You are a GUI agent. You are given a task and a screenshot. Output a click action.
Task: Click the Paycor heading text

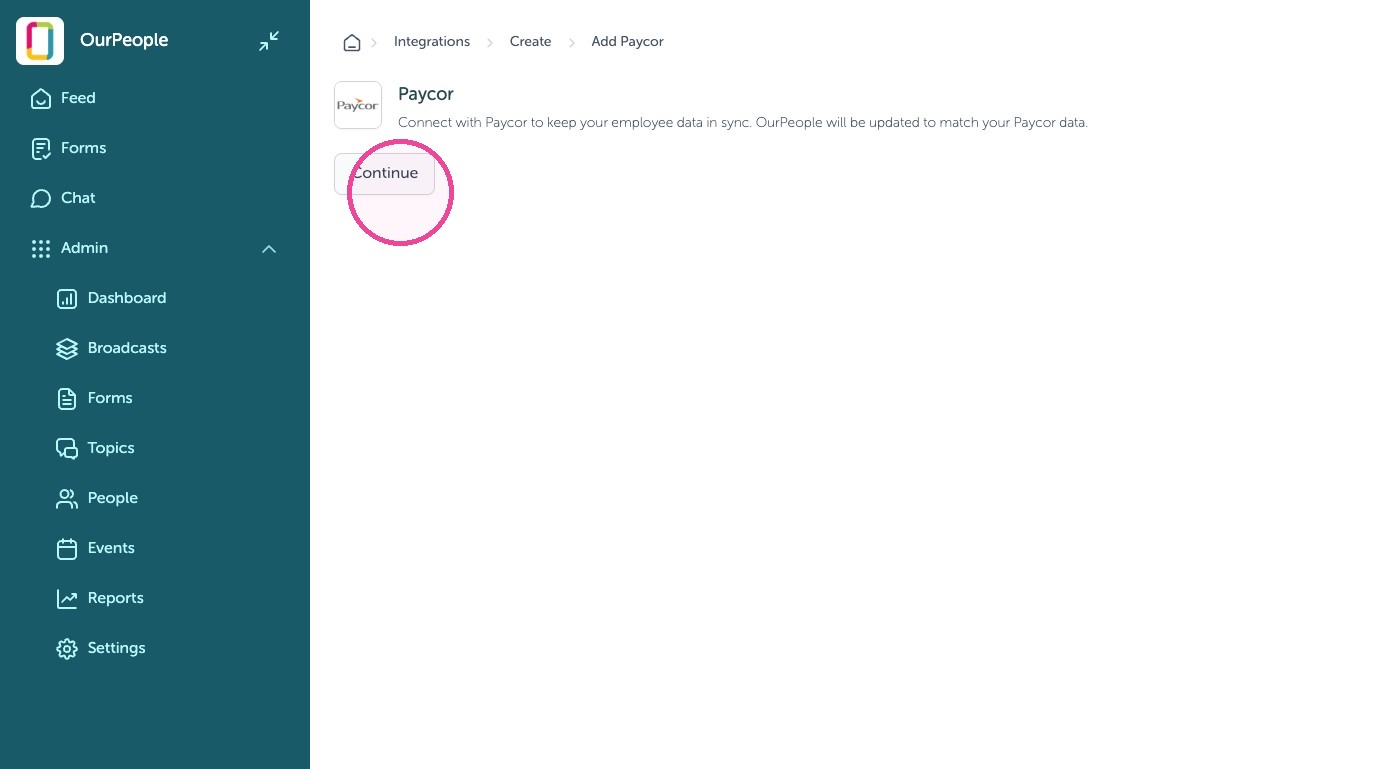tap(426, 94)
